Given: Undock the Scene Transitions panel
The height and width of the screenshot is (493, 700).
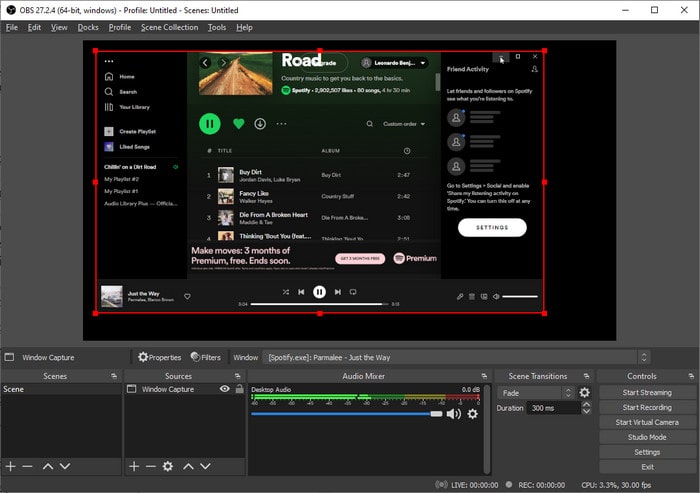Looking at the screenshot, I should coord(586,376).
